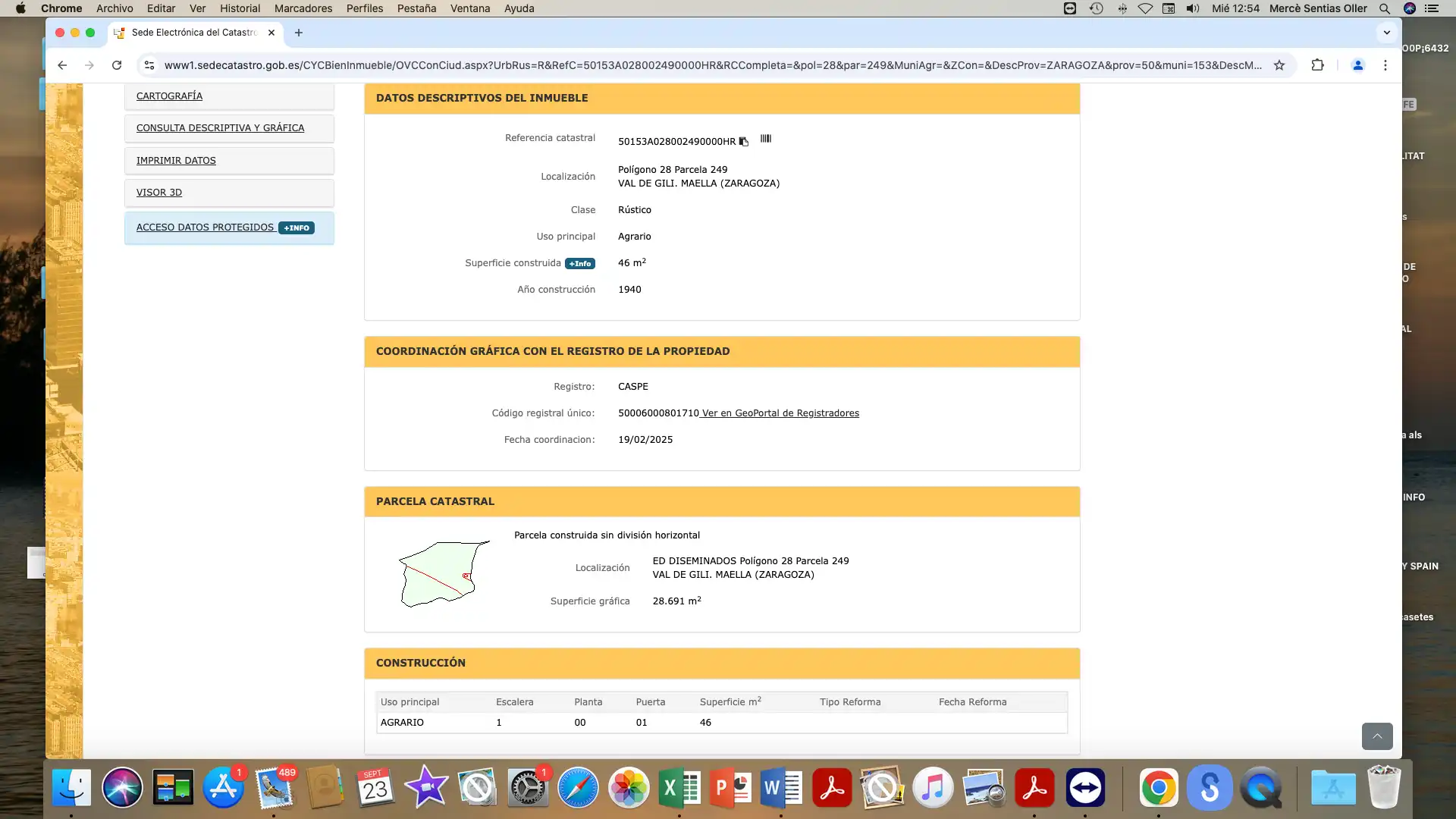Copy the referencia catastral to clipboard

coord(744,142)
